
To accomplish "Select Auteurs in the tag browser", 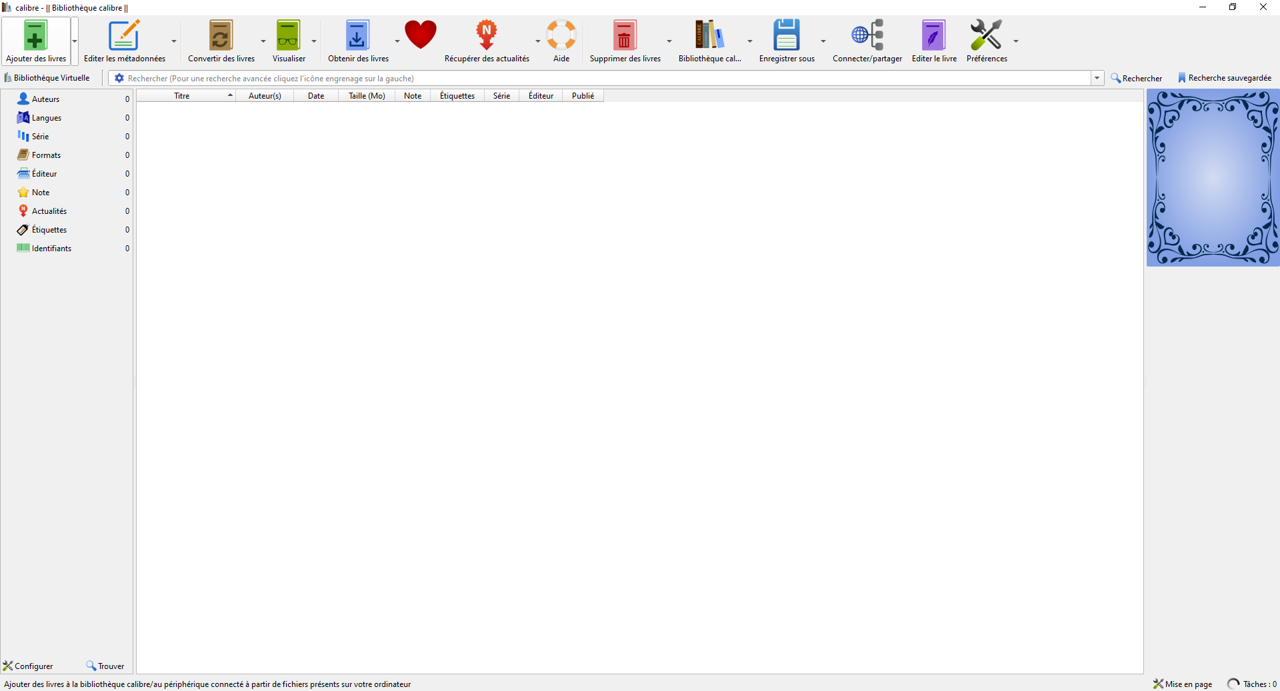I will click(x=45, y=99).
